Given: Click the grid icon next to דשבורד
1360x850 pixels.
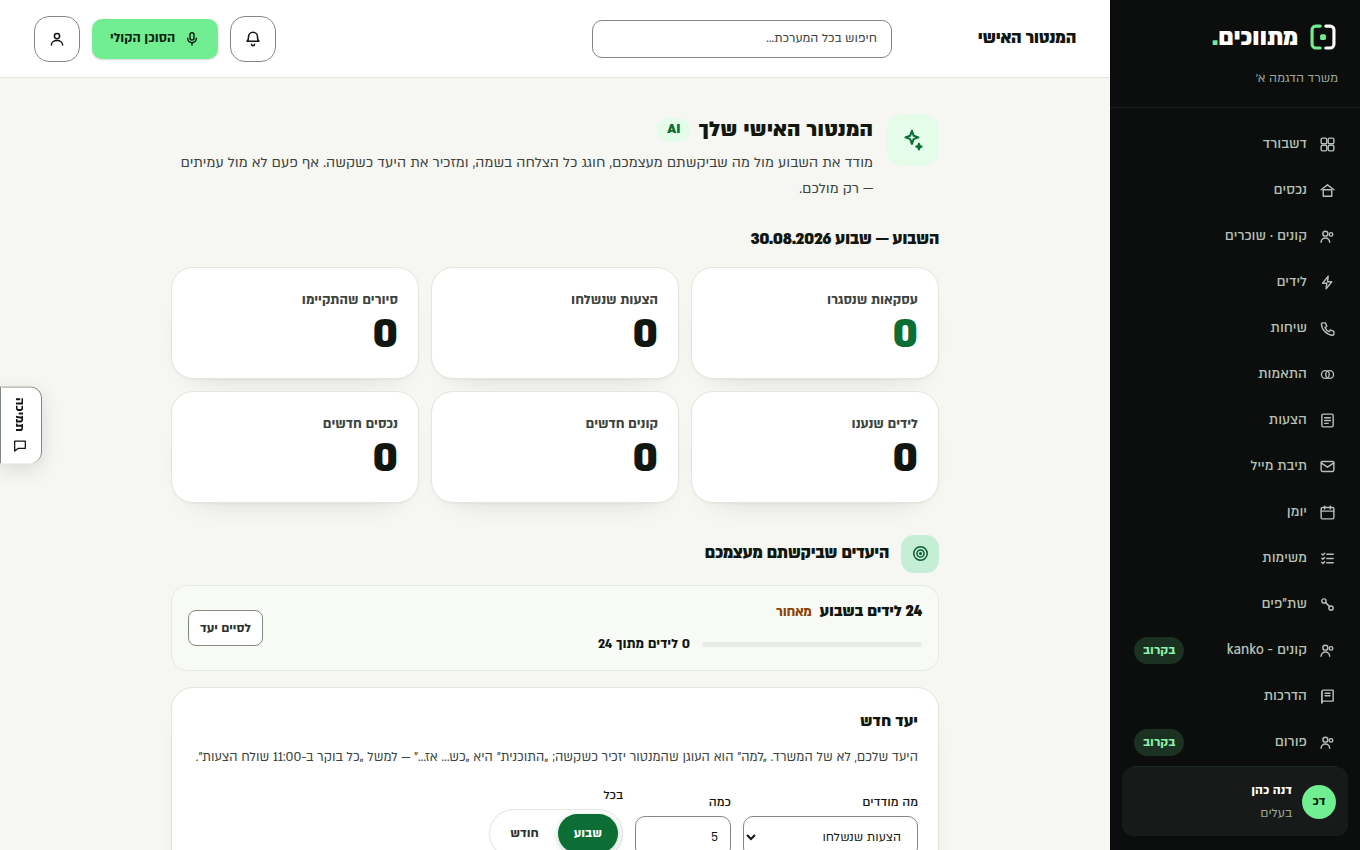Looking at the screenshot, I should 1327,144.
